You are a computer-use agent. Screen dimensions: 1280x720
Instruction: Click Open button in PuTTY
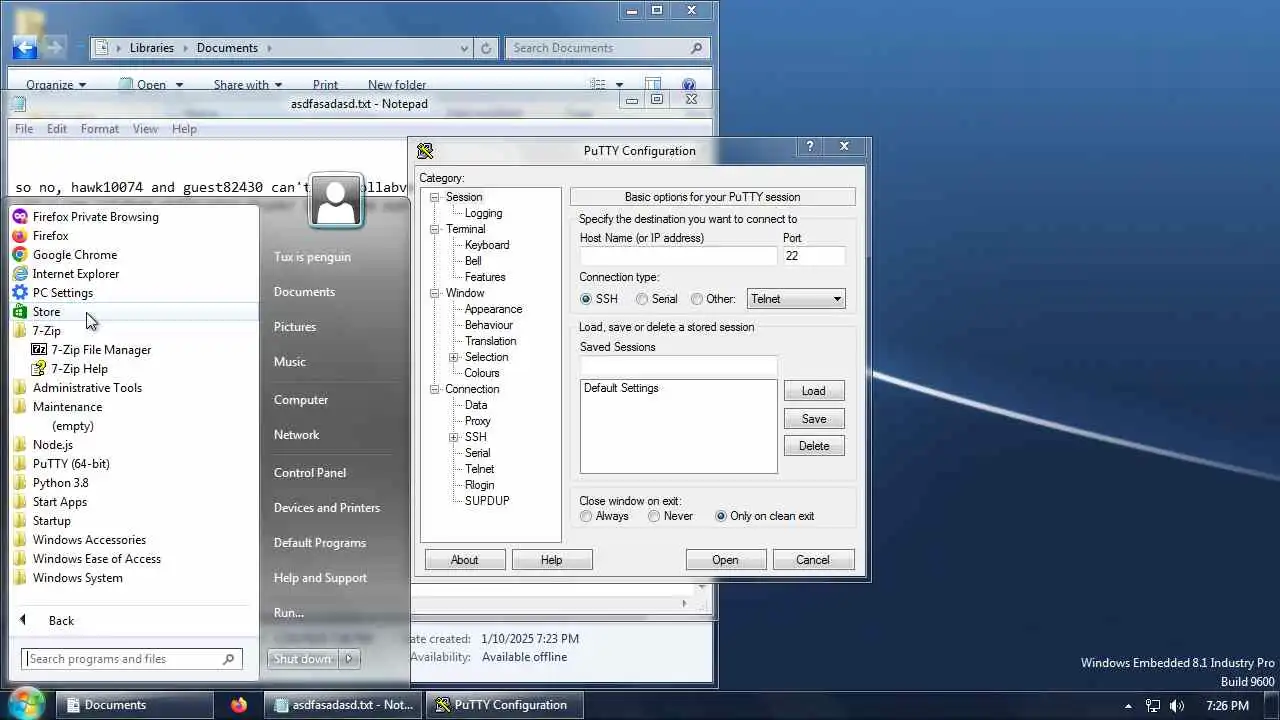726,560
